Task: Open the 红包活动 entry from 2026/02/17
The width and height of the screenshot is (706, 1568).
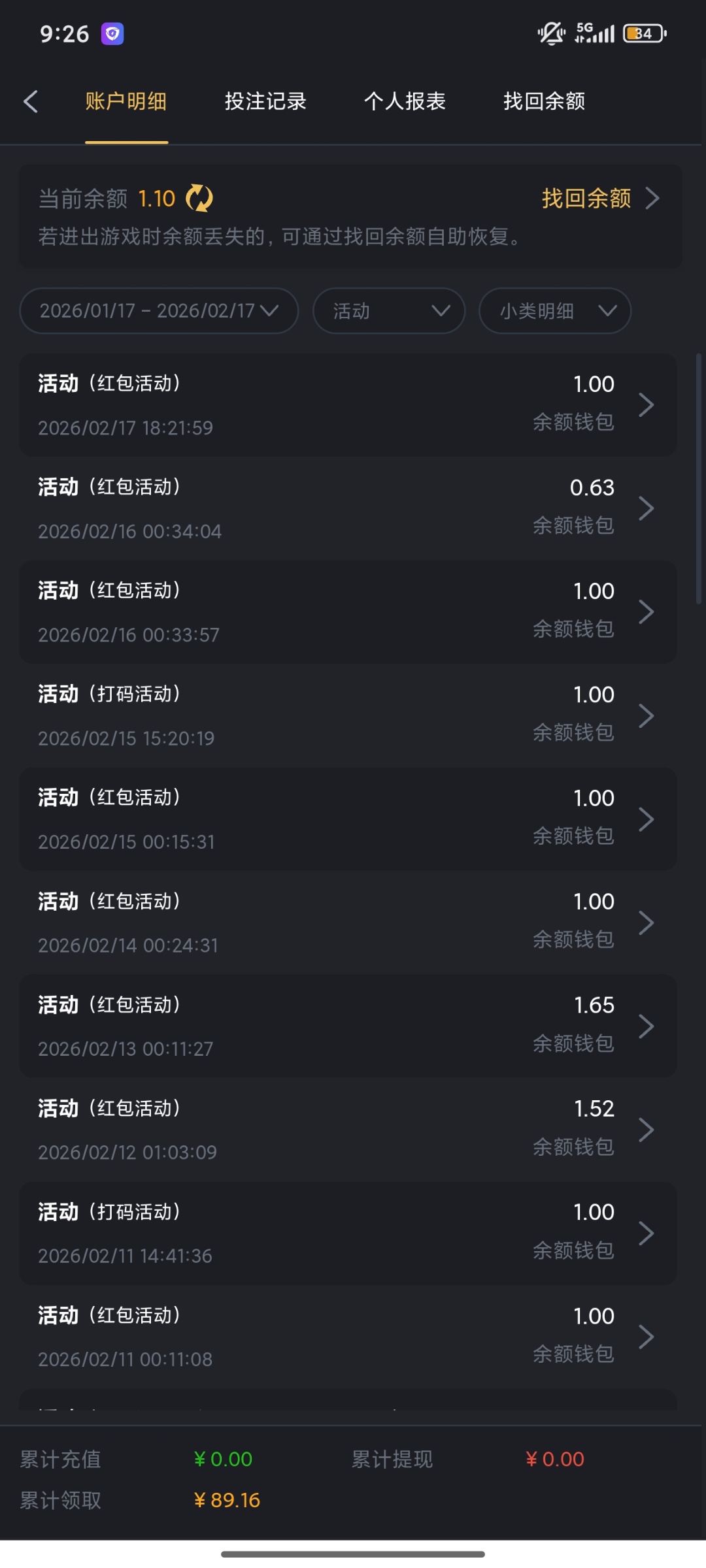Action: click(348, 405)
